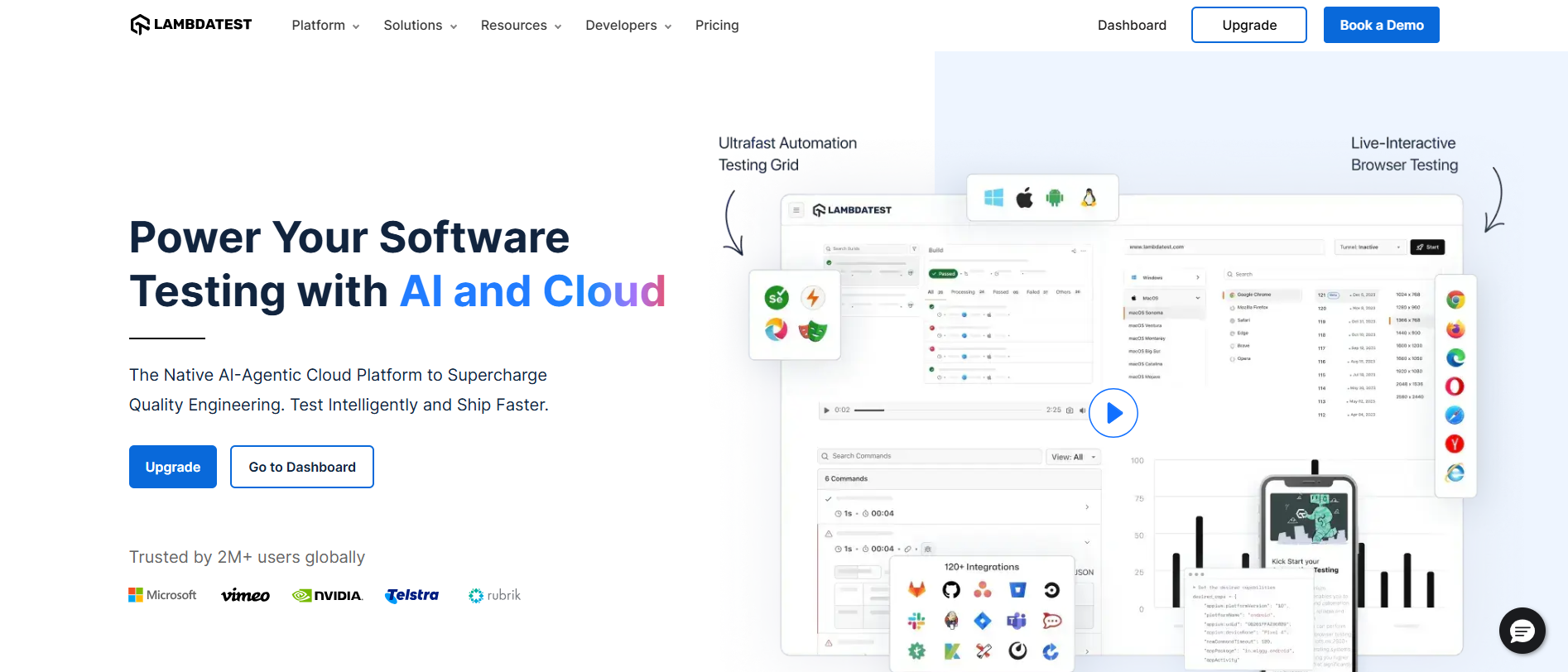Click the Go to Dashboard button
The width and height of the screenshot is (1568, 672).
point(302,467)
